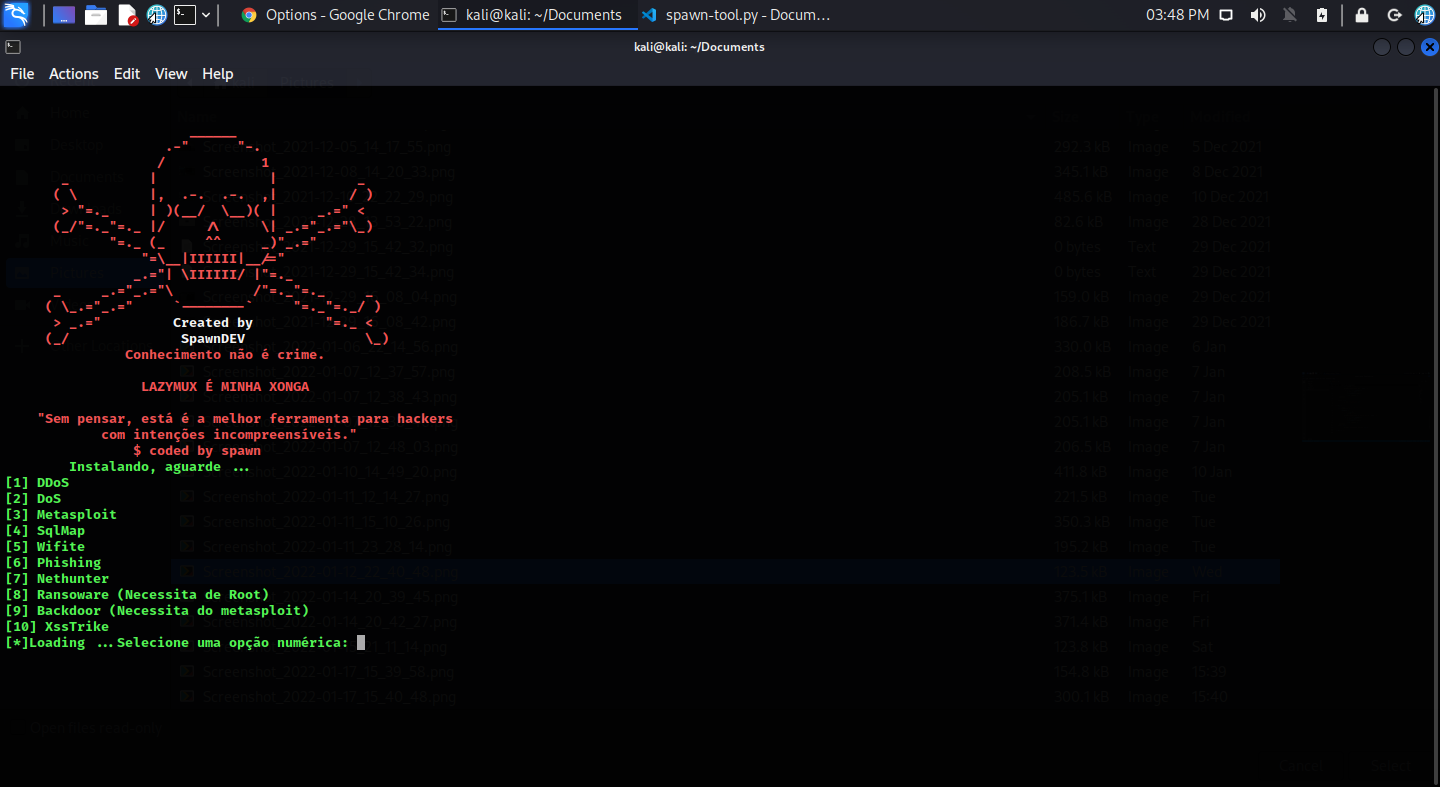Screen dimensions: 1440x787
Task: Click the clock showing 03:48 PM
Action: pos(1176,14)
